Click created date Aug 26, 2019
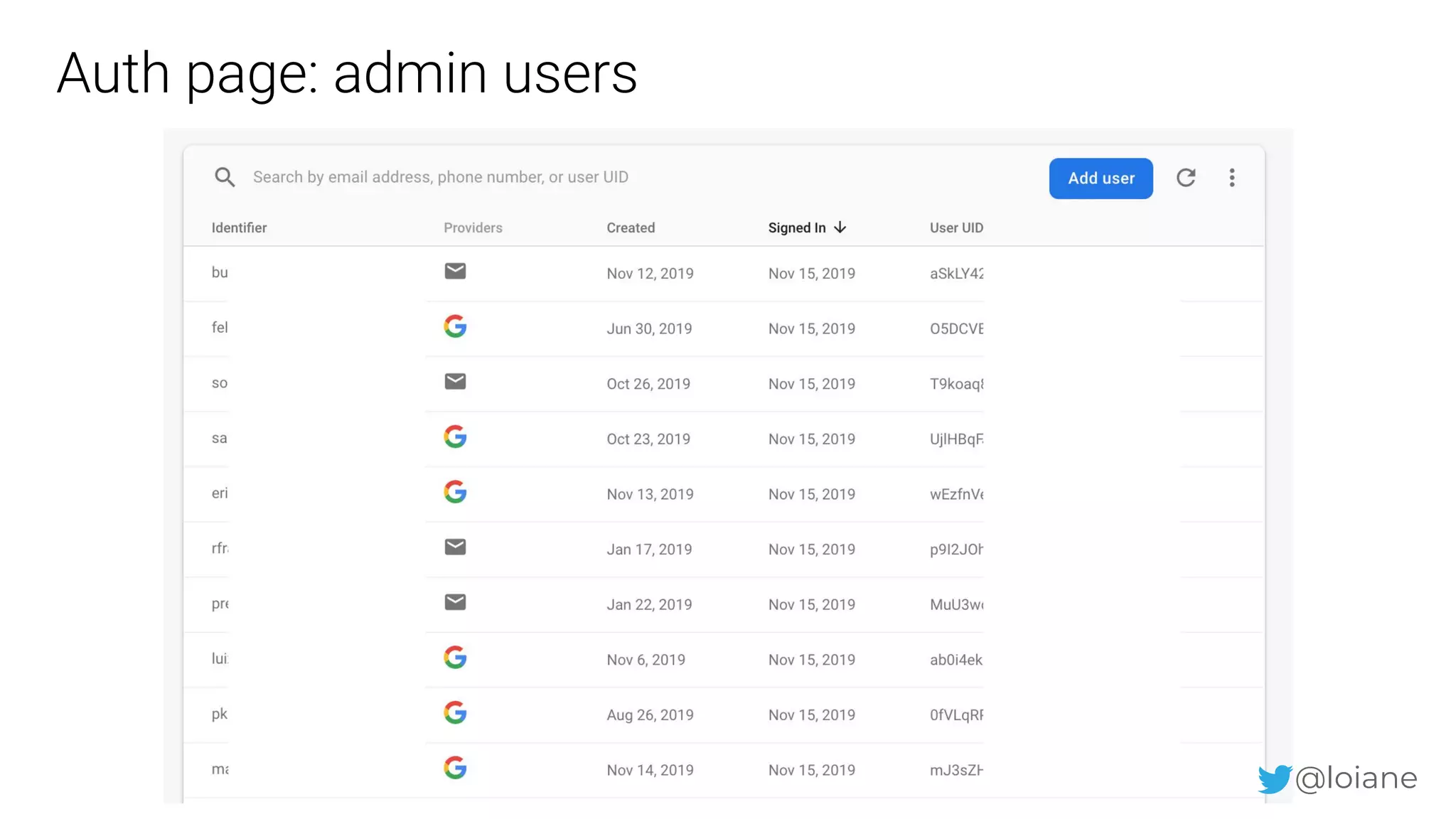The image size is (1456, 819). [650, 715]
